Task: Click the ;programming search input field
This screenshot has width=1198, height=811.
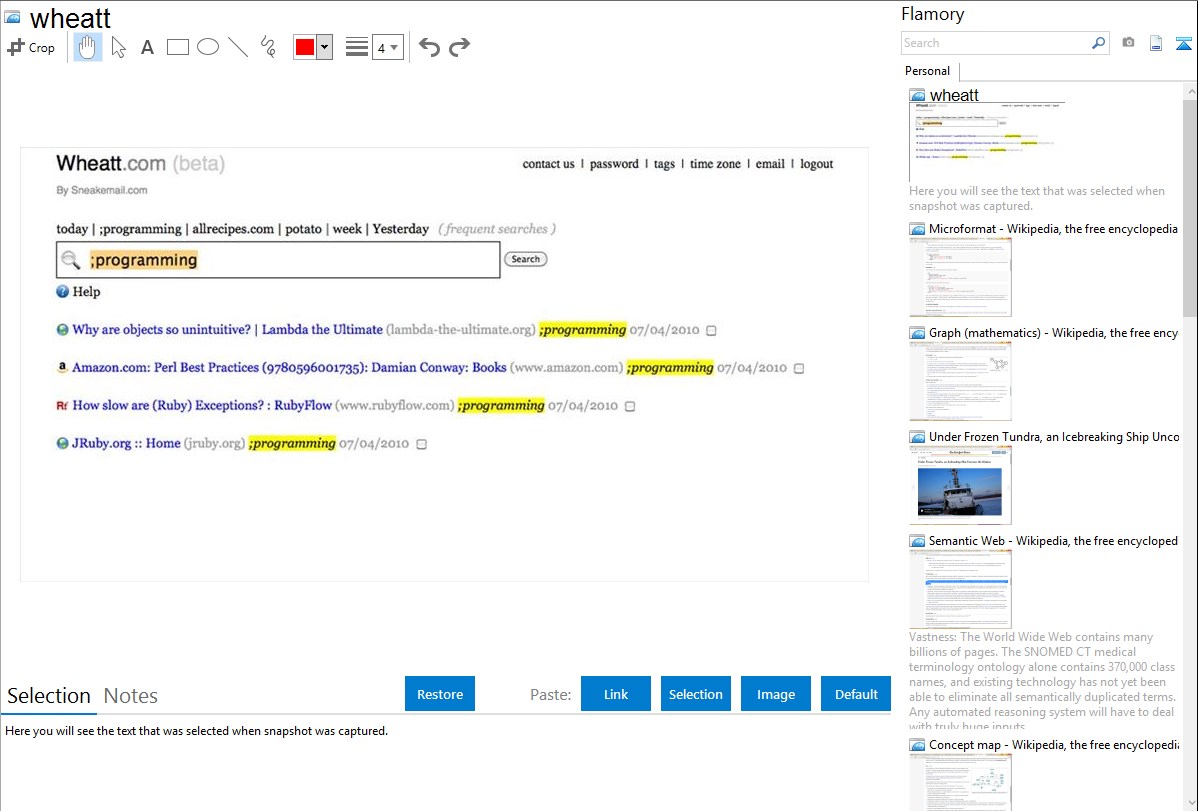Action: tap(278, 260)
